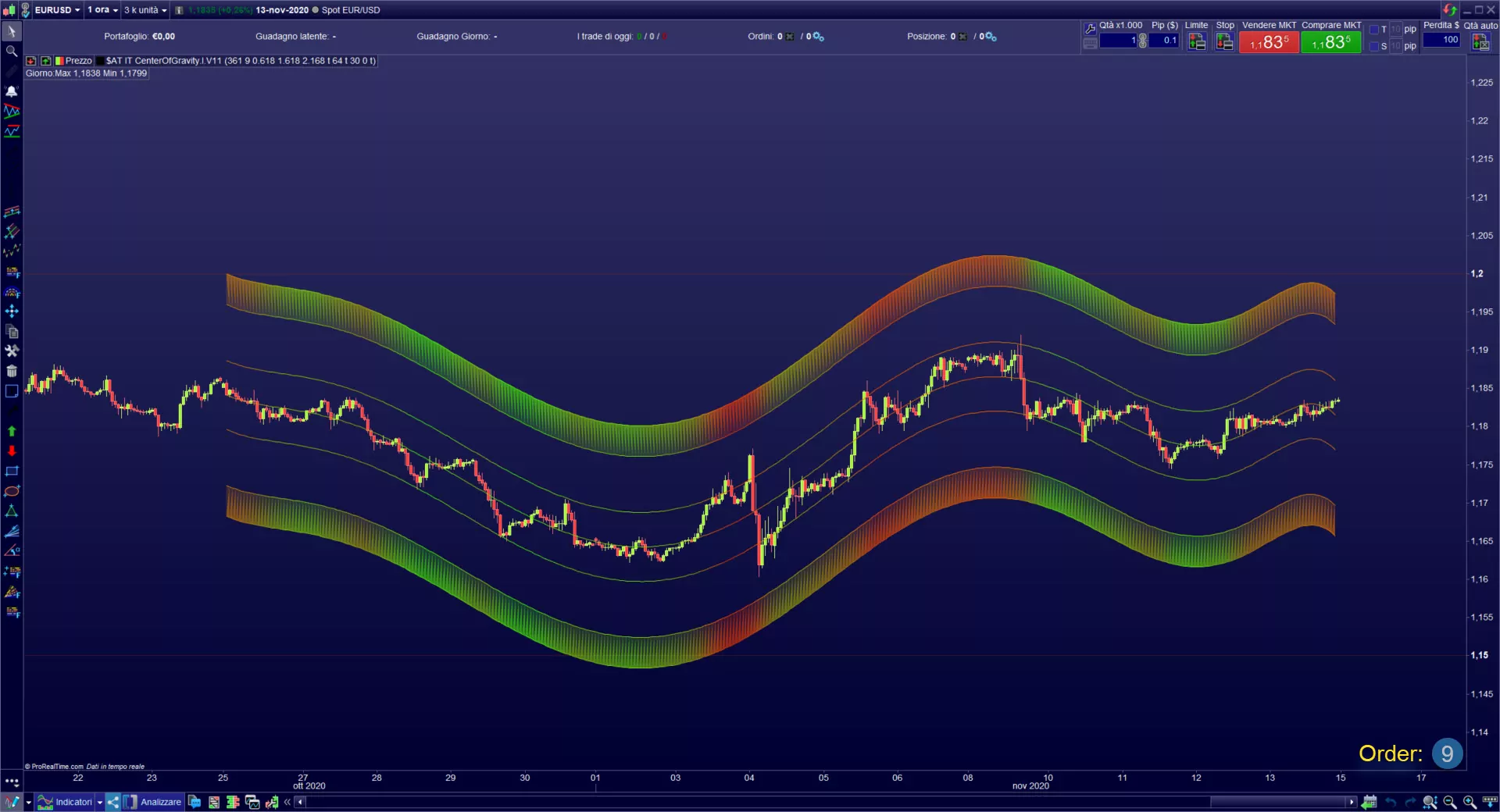The height and width of the screenshot is (812, 1500).
Task: Enable the T take-profit checkbox
Action: 1374,30
